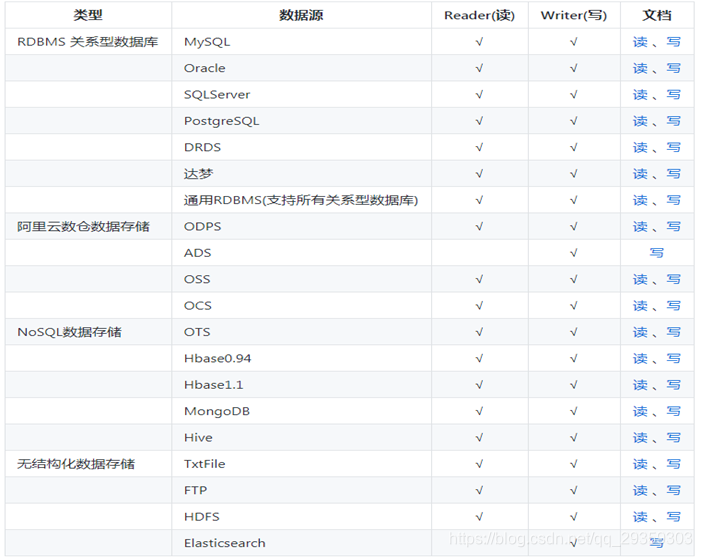
Task: Open the 读 doc link for OTS
Action: (x=640, y=333)
